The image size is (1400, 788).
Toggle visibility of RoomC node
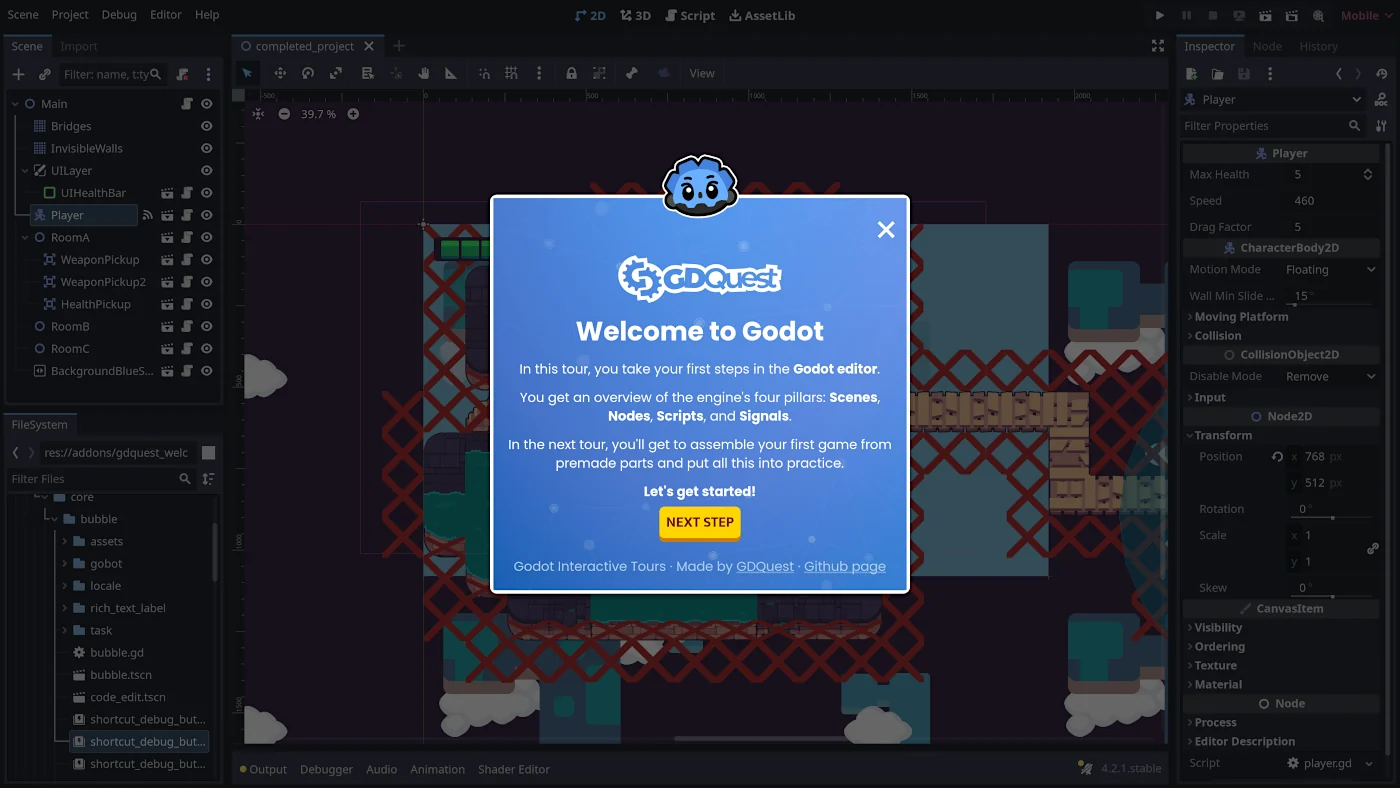click(x=207, y=349)
